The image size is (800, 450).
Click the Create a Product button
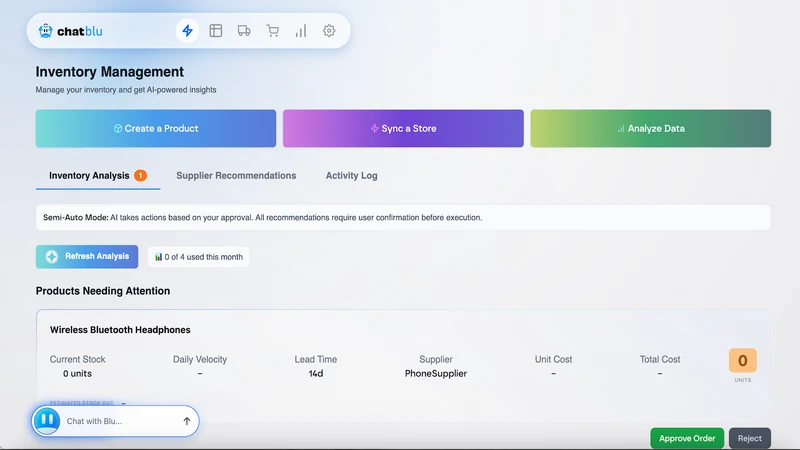[156, 129]
